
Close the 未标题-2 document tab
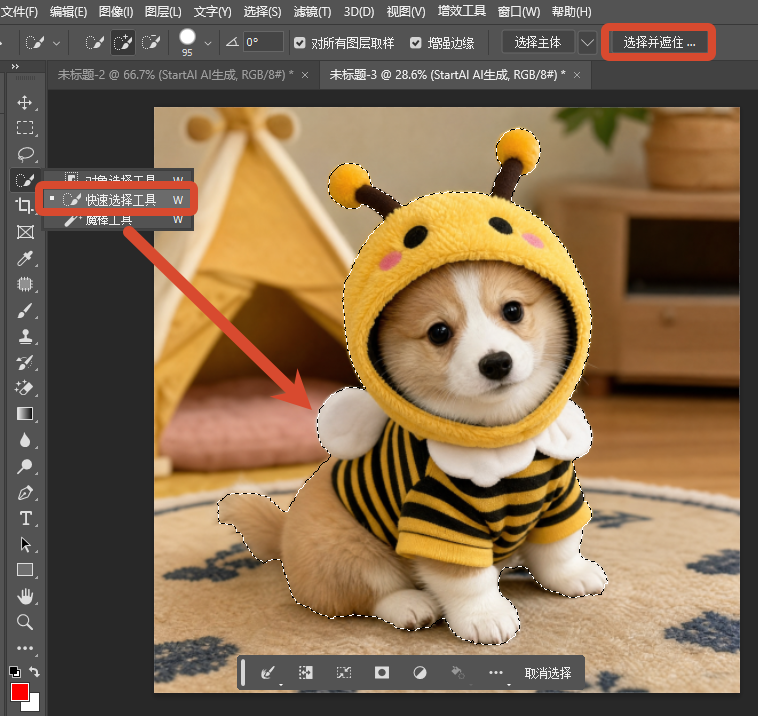pyautogui.click(x=305, y=75)
